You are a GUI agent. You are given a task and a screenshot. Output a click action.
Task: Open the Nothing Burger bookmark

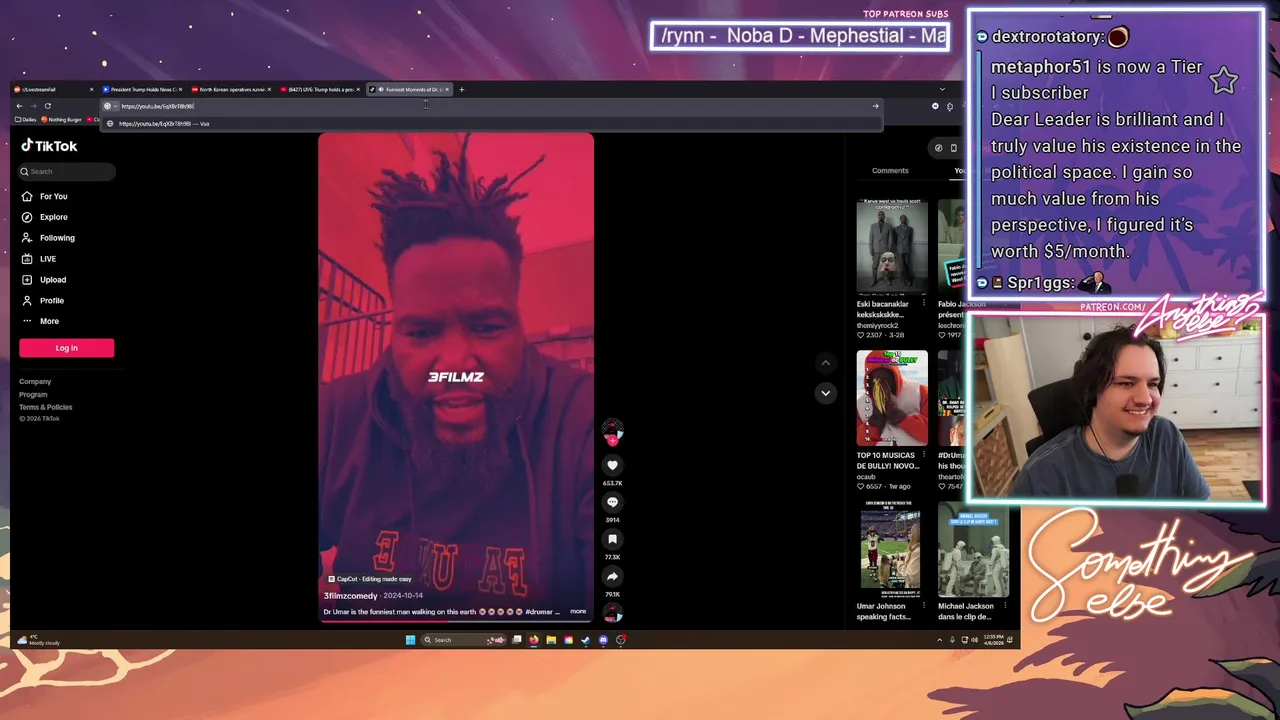[61, 120]
